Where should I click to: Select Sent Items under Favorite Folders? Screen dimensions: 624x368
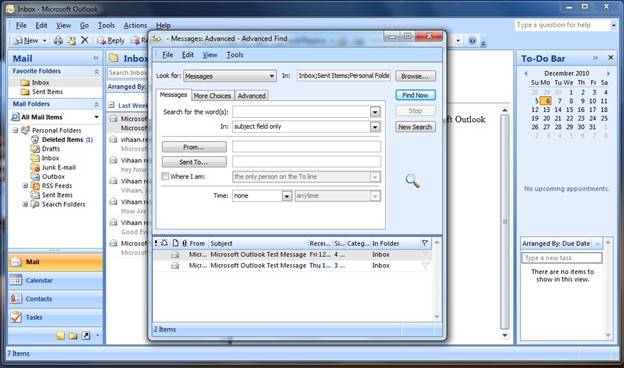(47, 92)
